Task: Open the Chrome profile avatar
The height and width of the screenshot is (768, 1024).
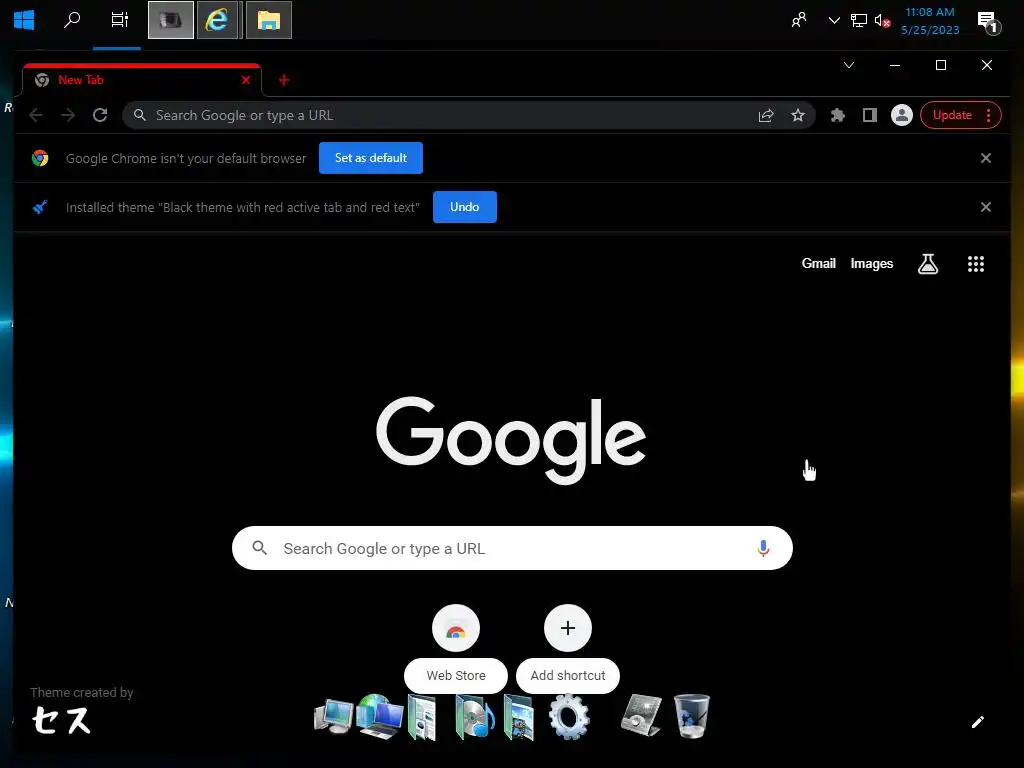Action: (x=902, y=116)
